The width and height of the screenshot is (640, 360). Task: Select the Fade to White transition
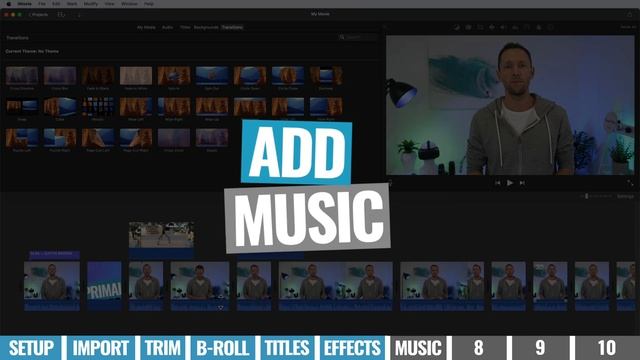(136, 76)
